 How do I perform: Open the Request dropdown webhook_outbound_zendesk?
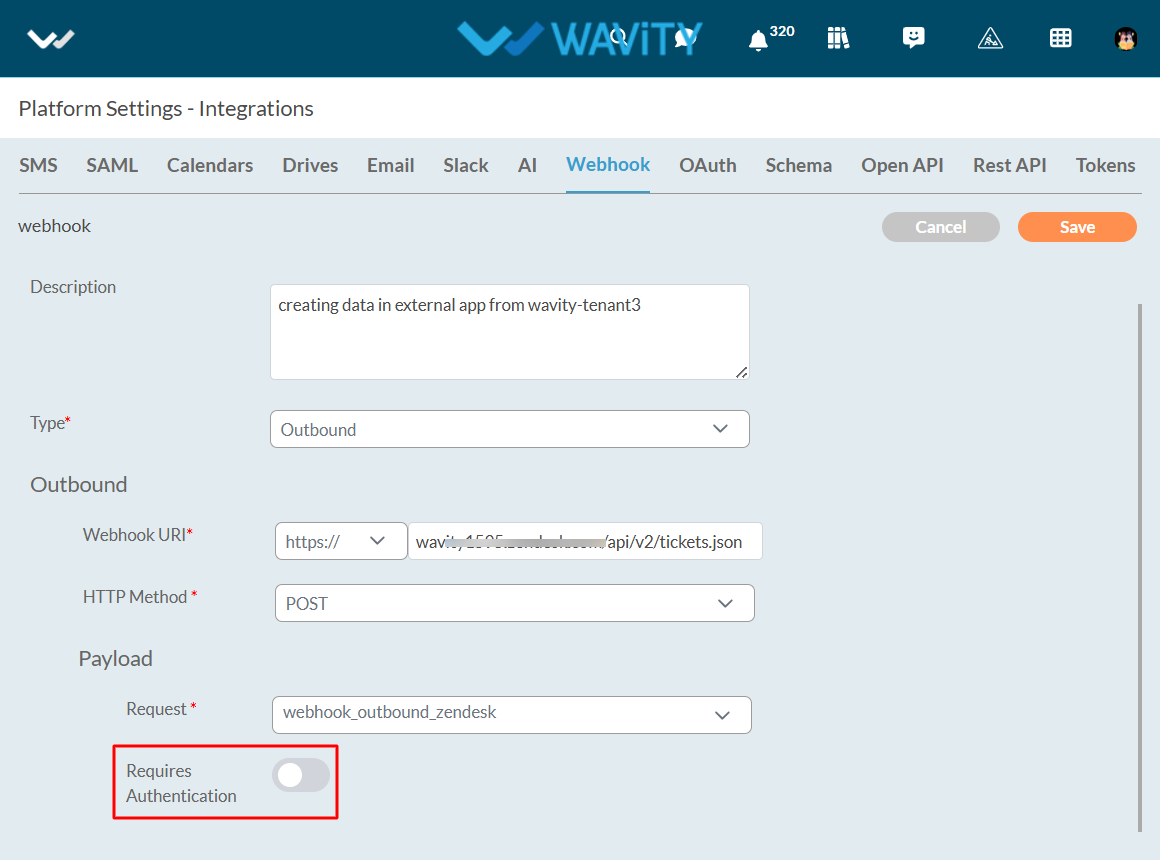pyautogui.click(x=512, y=715)
